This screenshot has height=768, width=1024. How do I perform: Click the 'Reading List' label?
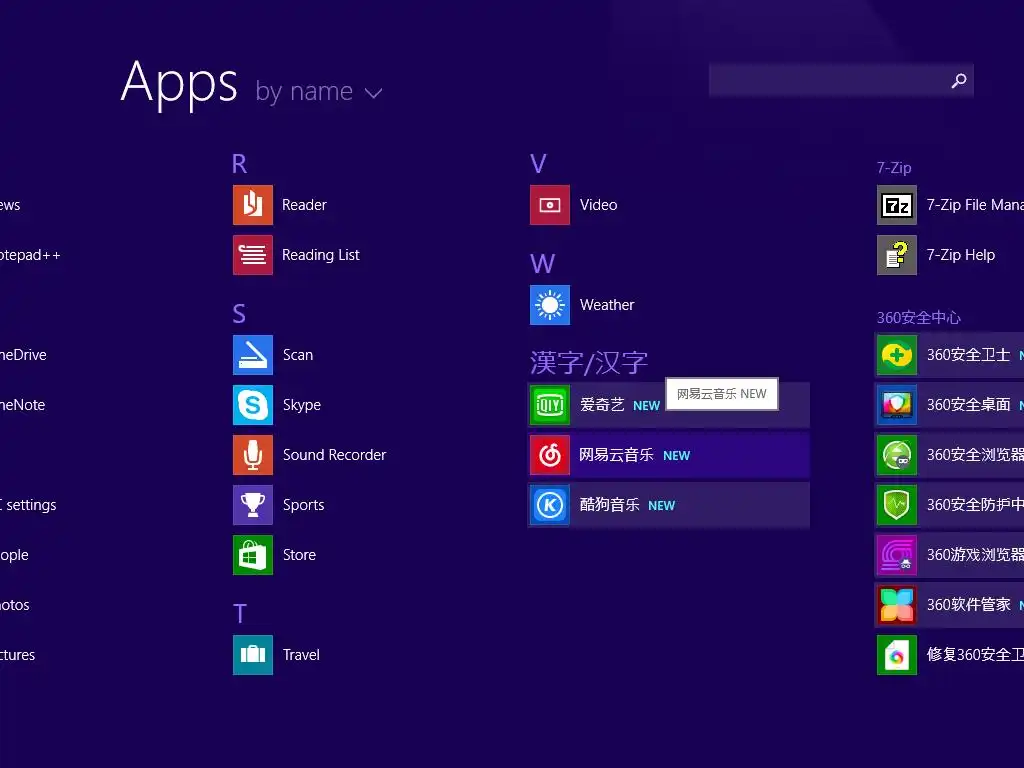(321, 255)
